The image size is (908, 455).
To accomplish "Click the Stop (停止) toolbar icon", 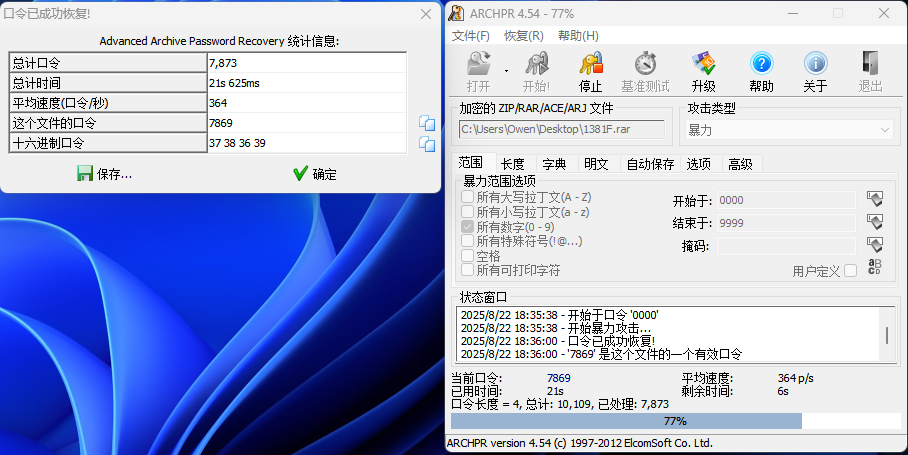I will coord(591,64).
